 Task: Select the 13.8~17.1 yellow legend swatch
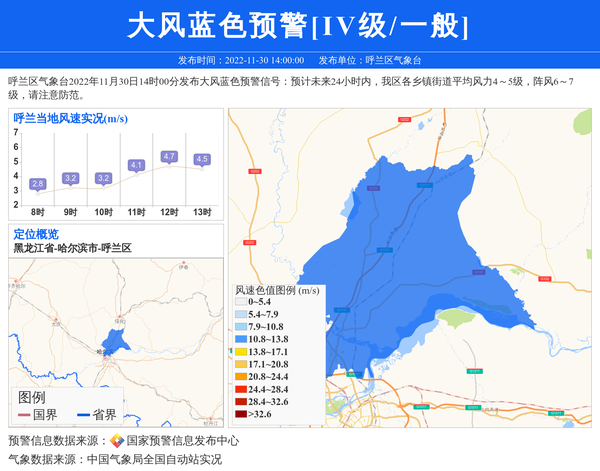241,352
